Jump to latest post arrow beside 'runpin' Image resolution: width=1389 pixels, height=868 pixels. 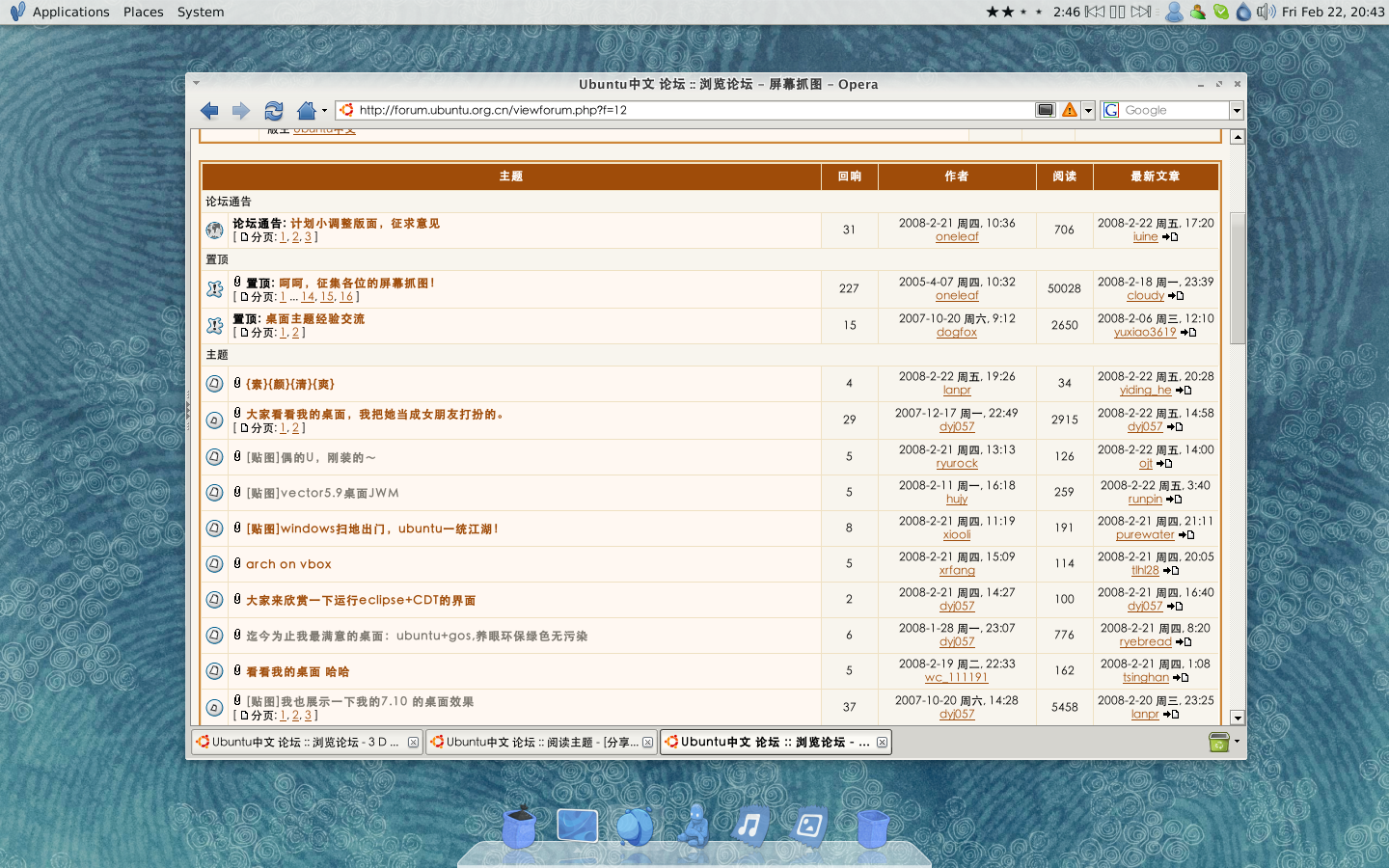point(1174,499)
